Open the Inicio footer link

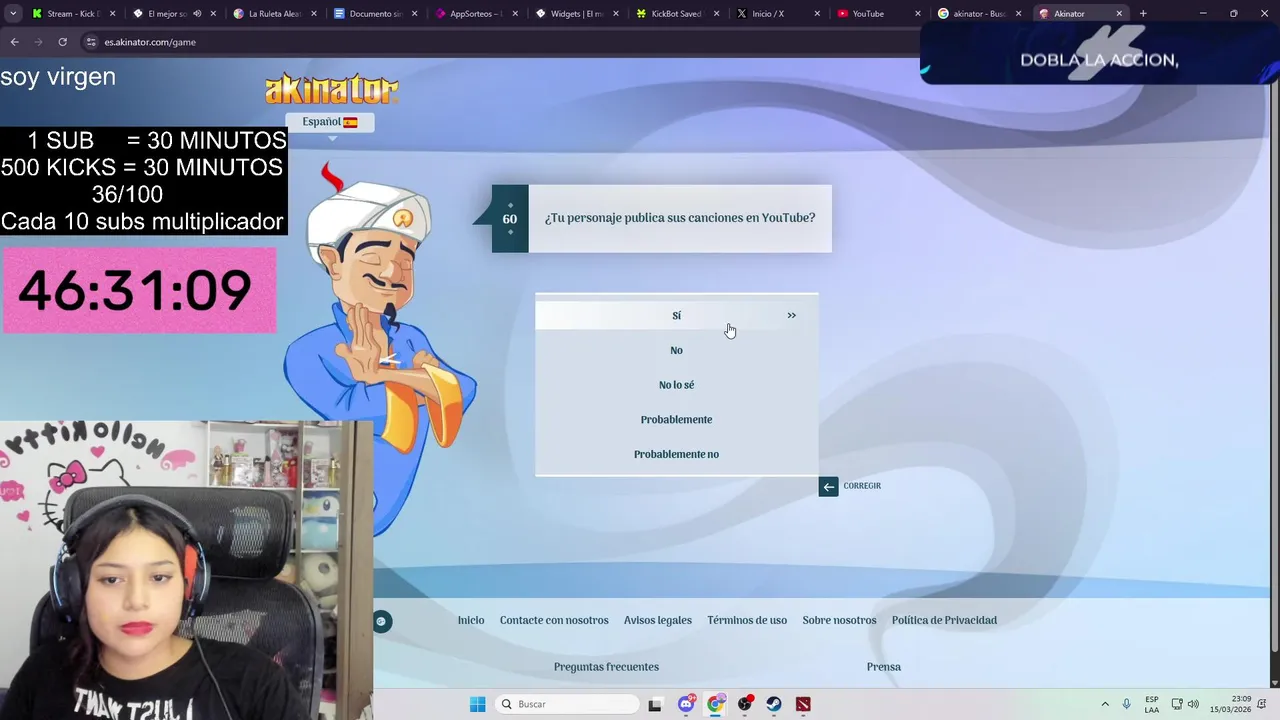(471, 620)
